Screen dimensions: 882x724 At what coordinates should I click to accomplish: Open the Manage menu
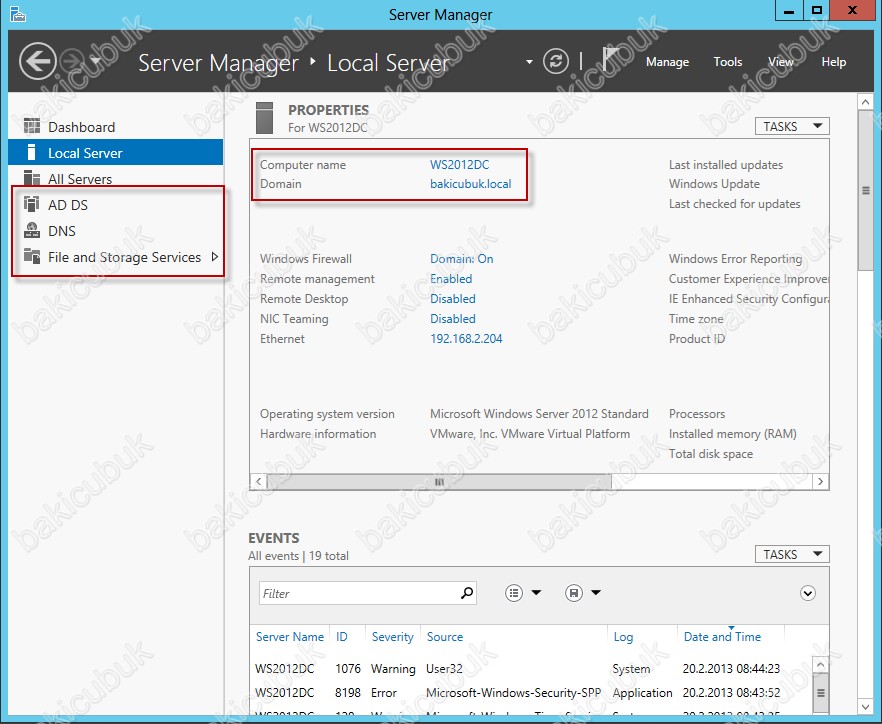667,62
